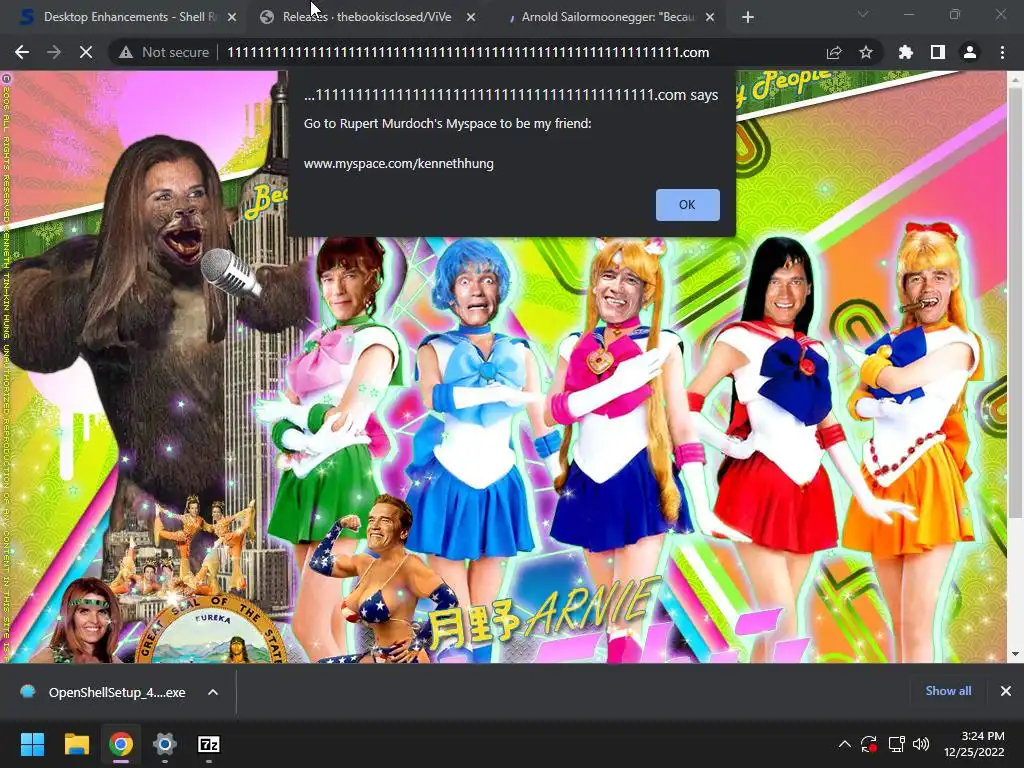Open network status tray icon
The width and height of the screenshot is (1024, 768).
896,744
